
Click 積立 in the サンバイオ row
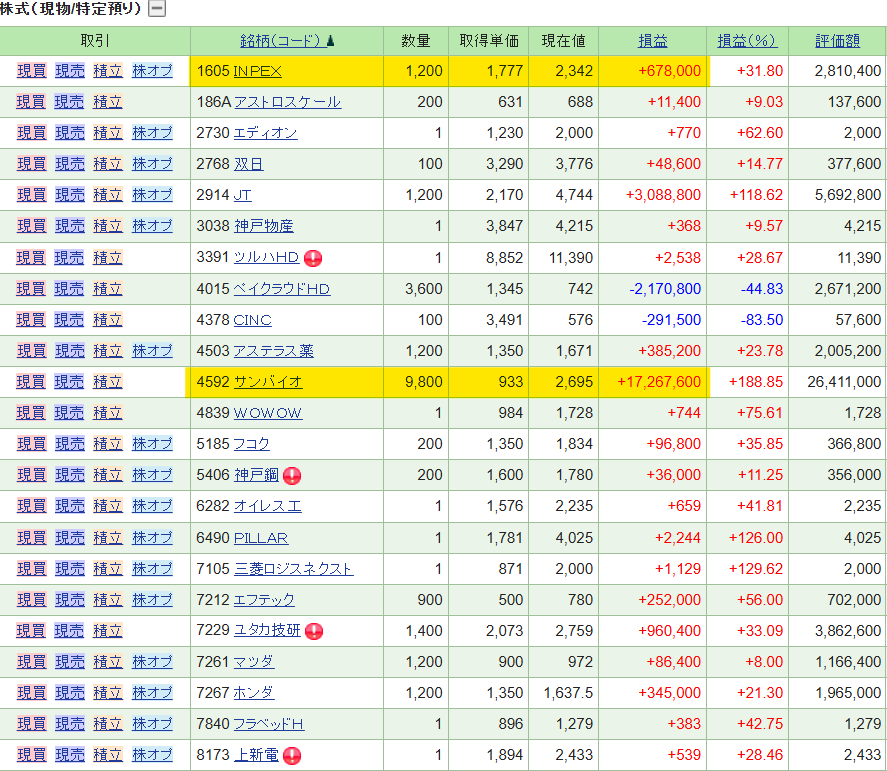pyautogui.click(x=107, y=382)
